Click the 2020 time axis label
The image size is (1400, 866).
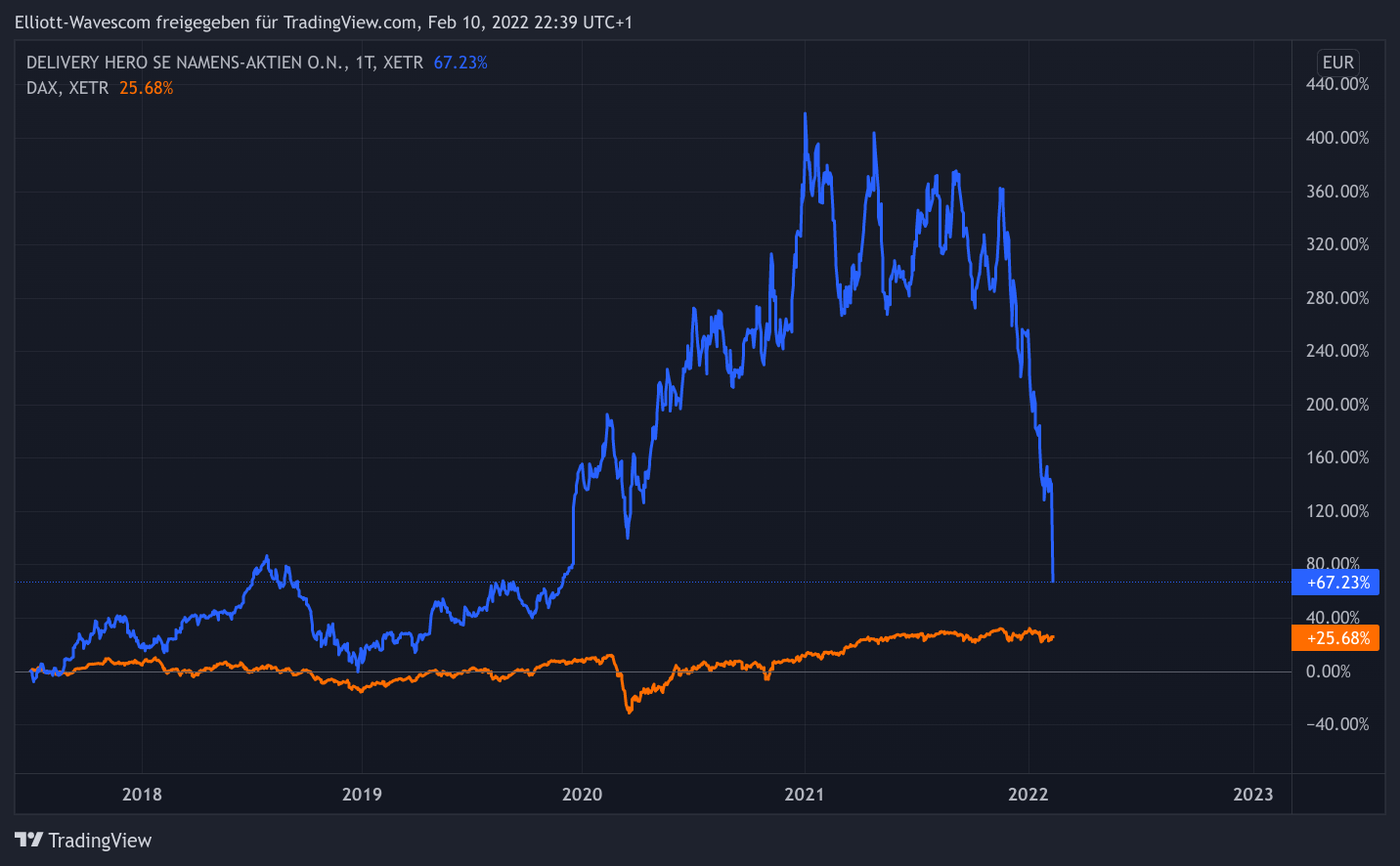point(582,794)
